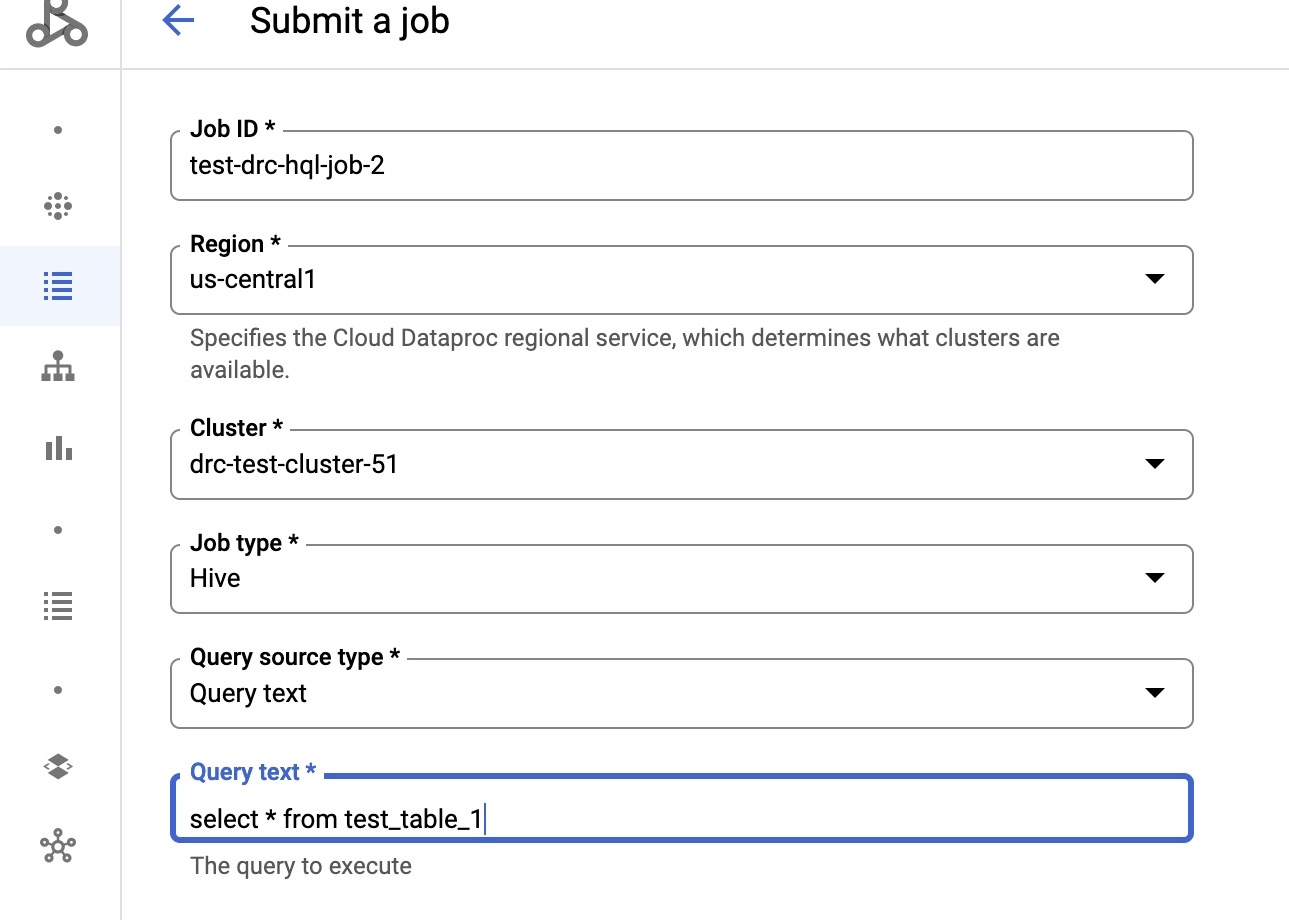Click the topmost dot separator in sidebar
1289x920 pixels.
point(58,130)
